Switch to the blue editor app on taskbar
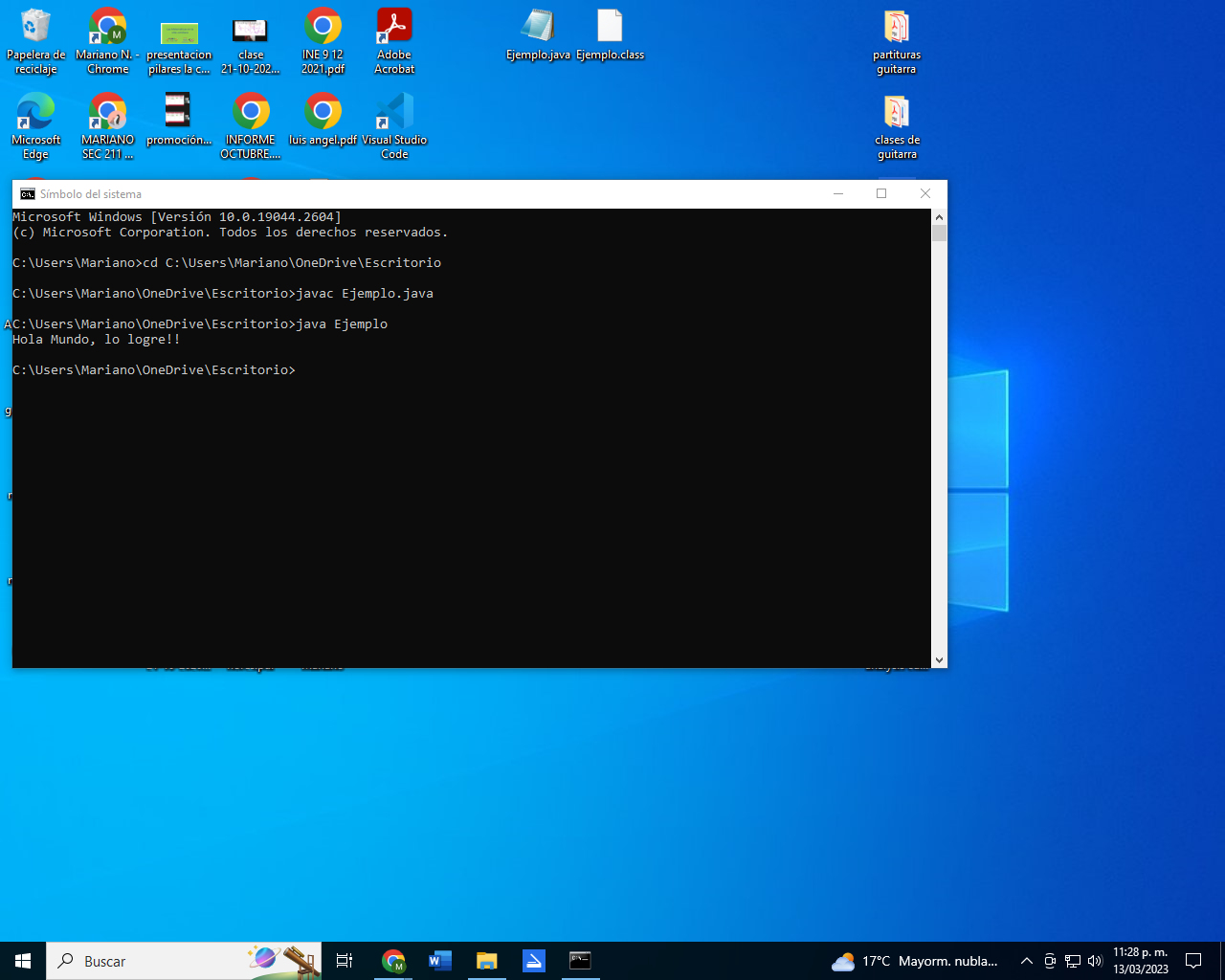The image size is (1225, 980). click(533, 961)
